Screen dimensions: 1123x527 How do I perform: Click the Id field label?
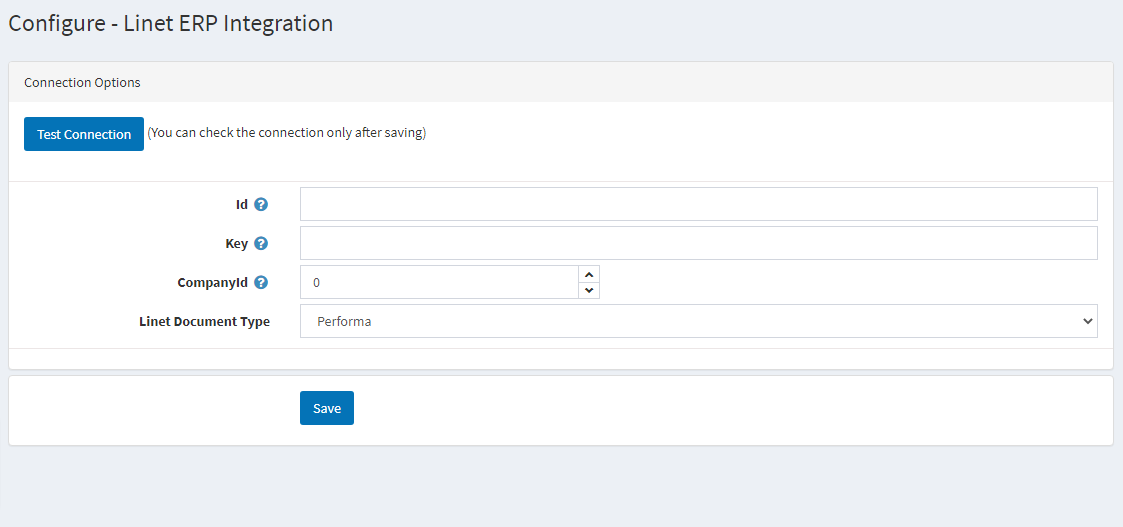[242, 205]
